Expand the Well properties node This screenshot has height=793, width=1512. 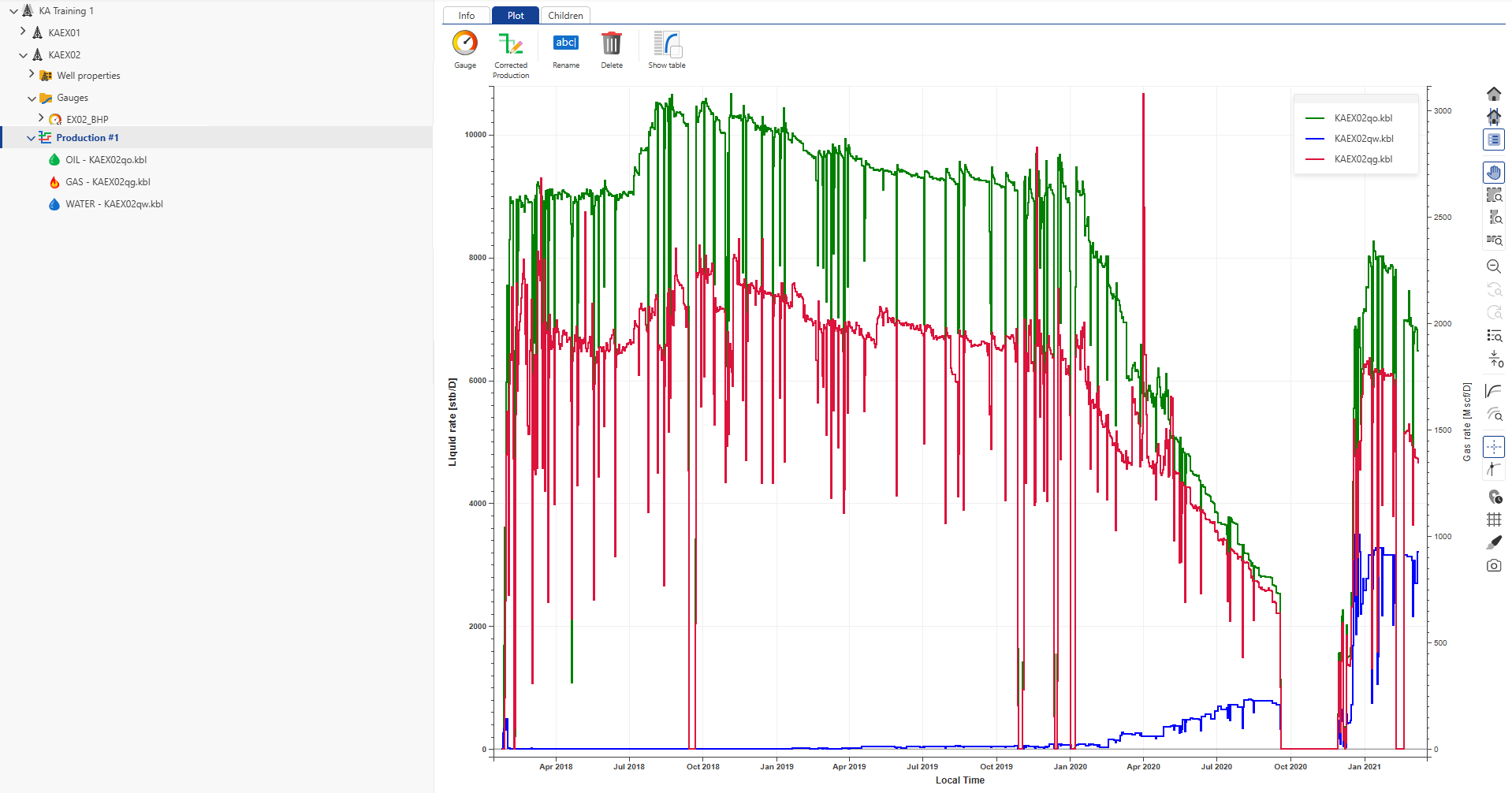coord(32,75)
